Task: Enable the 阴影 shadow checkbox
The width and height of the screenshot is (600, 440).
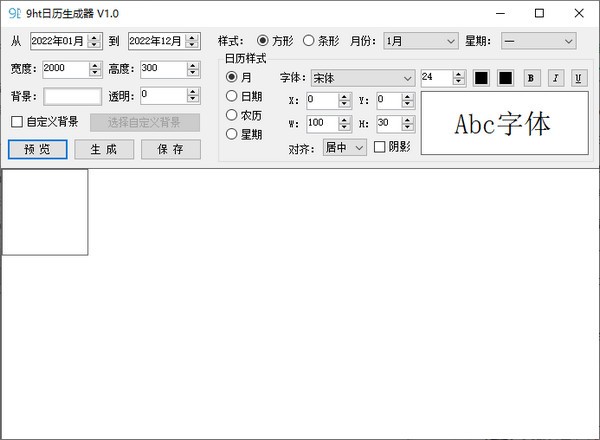Action: click(380, 147)
